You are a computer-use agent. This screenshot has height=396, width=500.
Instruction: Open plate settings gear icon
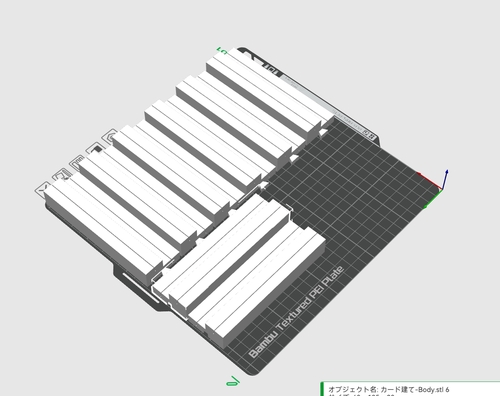(x=110, y=136)
